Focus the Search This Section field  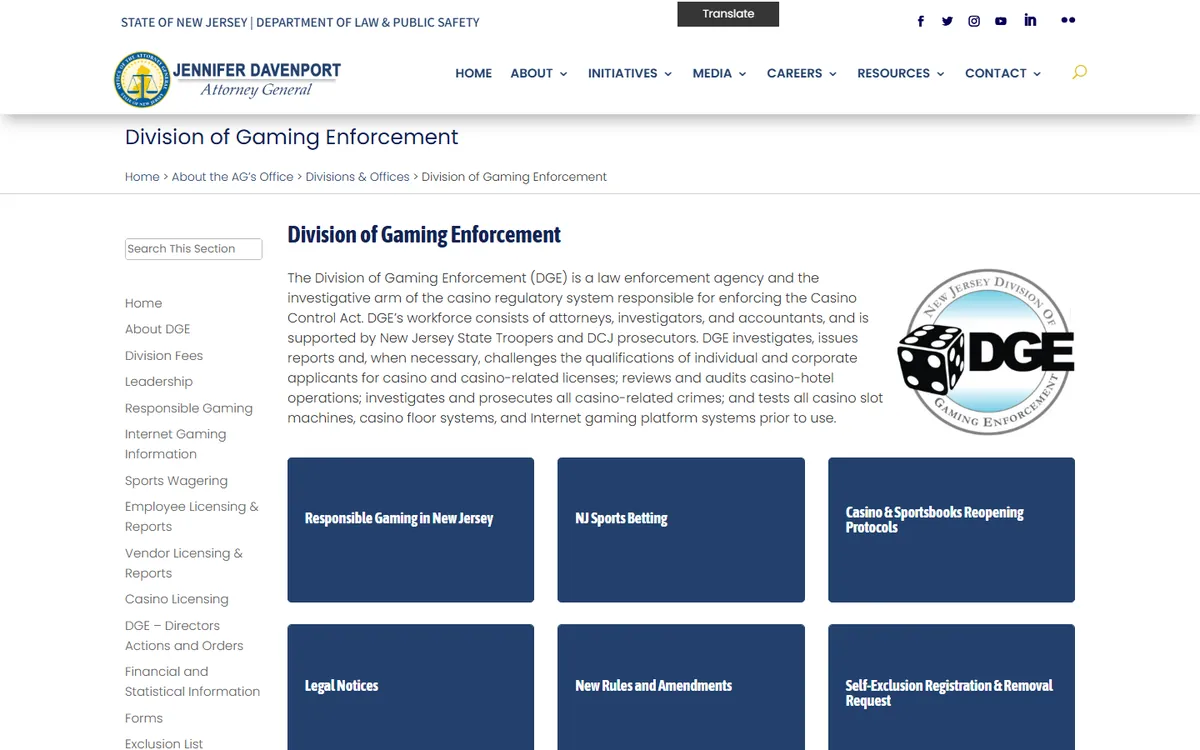click(x=193, y=249)
